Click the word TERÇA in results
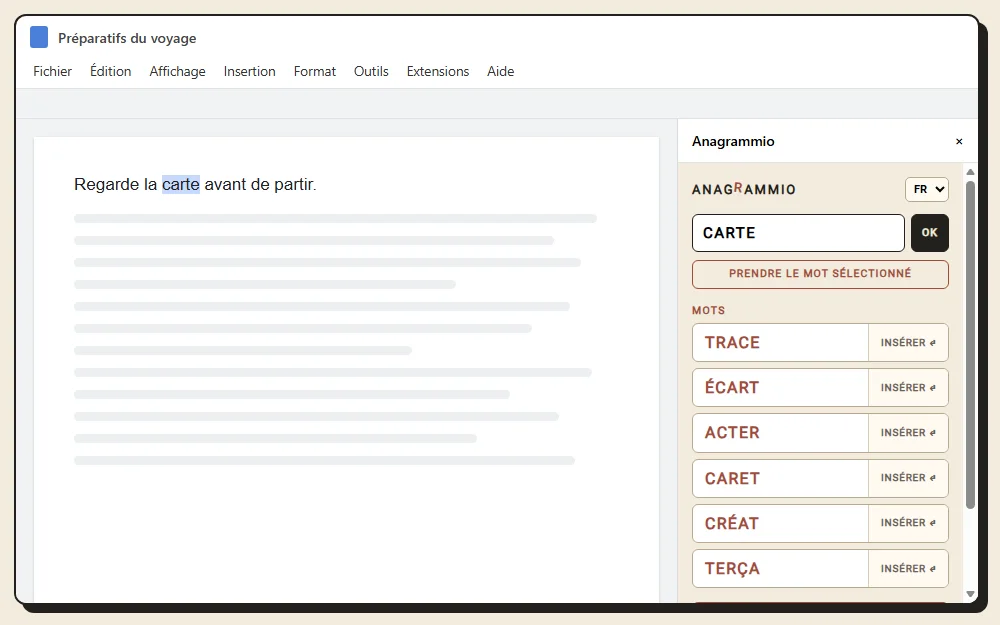Viewport: 1000px width, 625px height. (x=732, y=569)
